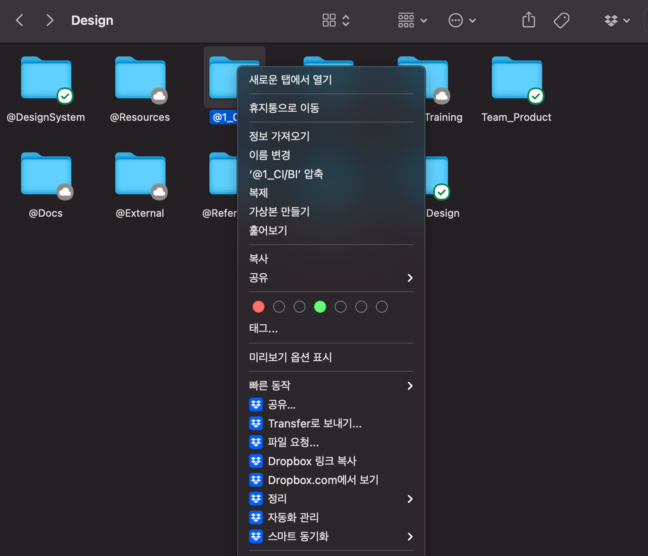The image size is (648, 556).
Task: Open the icon view switcher dropdown
Action: pyautogui.click(x=336, y=20)
